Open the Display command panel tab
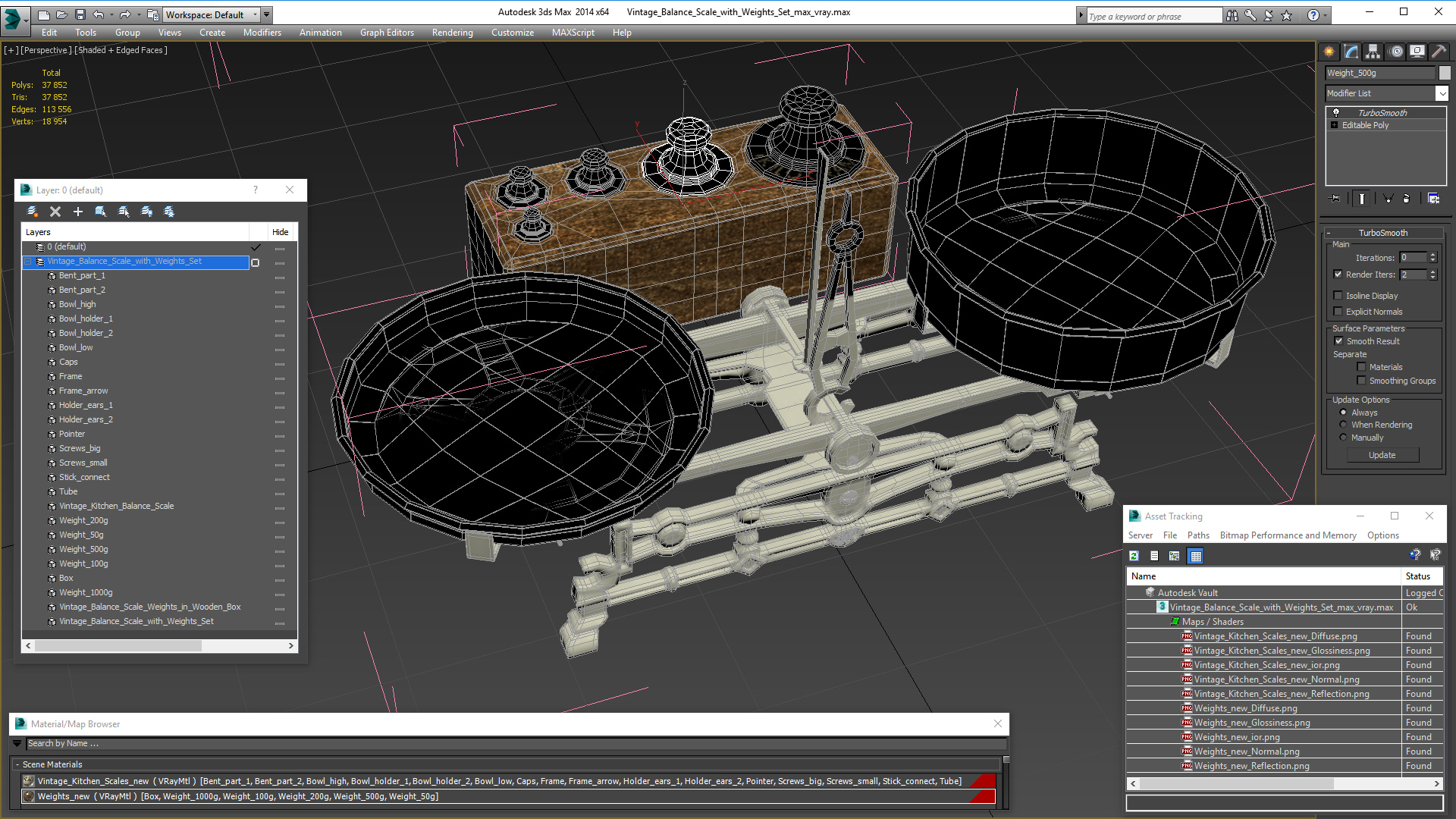 coord(1417,52)
